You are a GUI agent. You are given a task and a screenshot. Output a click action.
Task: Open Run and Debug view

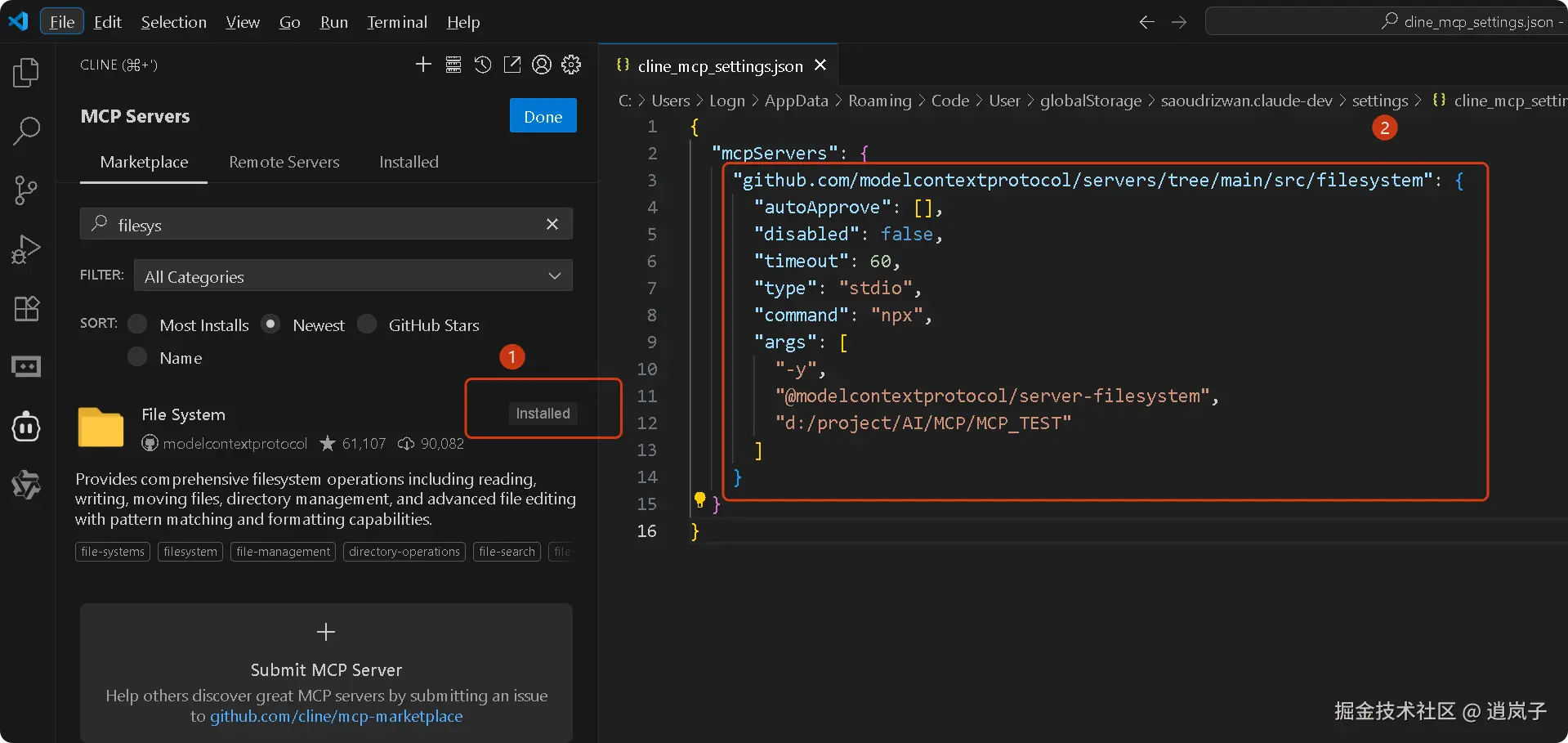click(26, 249)
